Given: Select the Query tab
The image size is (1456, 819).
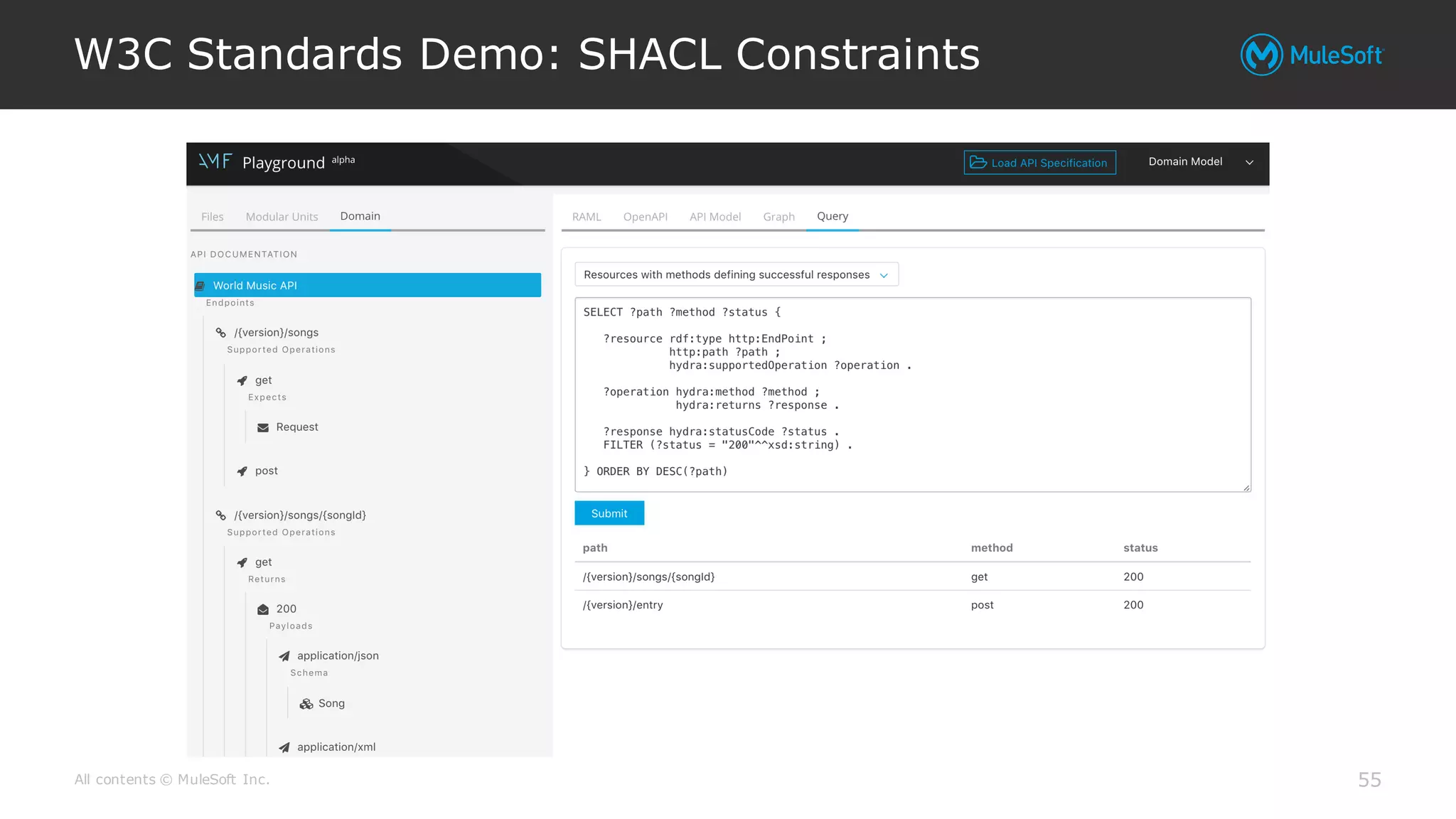Looking at the screenshot, I should [x=833, y=216].
